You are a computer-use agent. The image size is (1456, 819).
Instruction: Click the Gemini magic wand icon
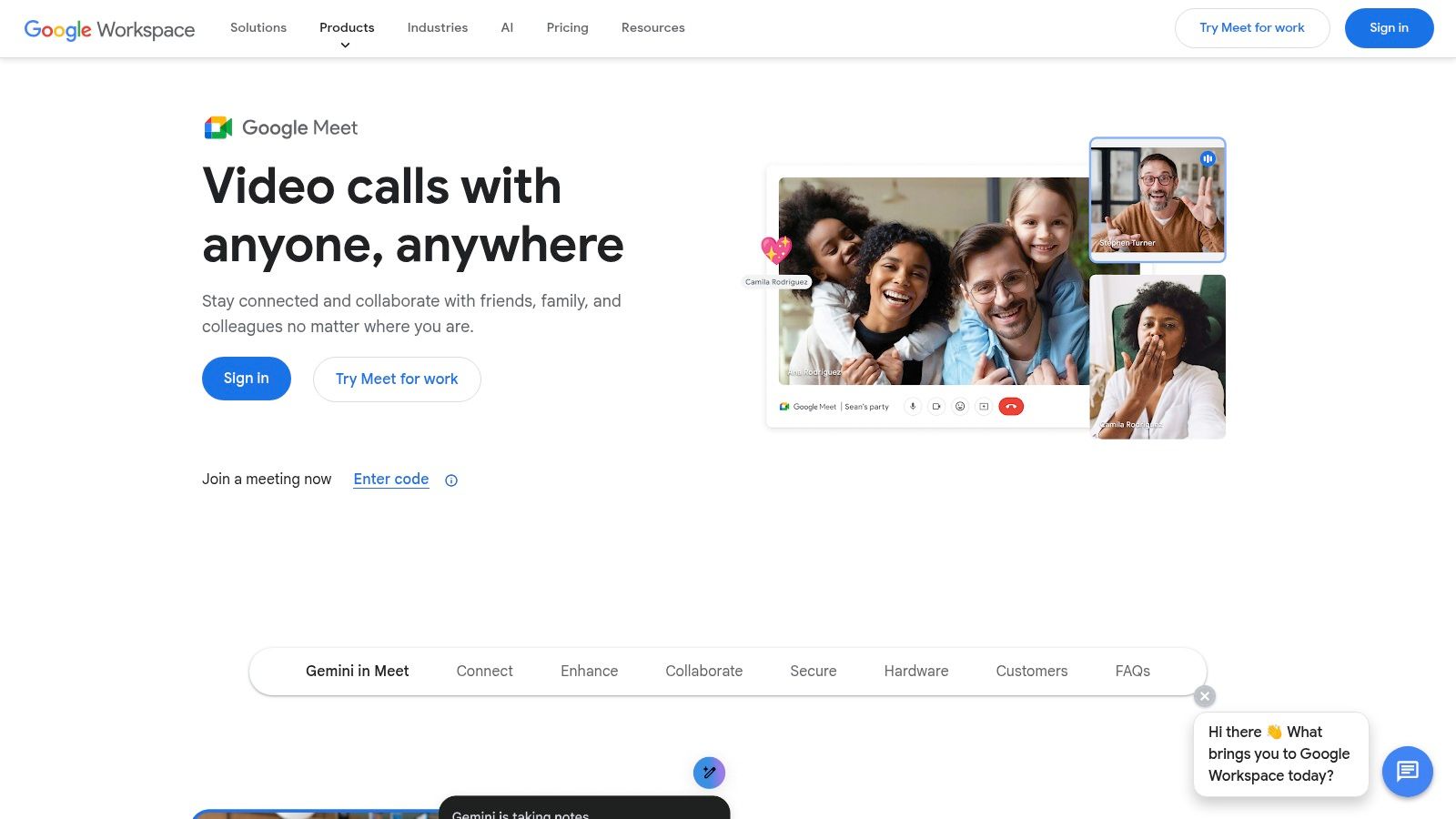[x=709, y=773]
